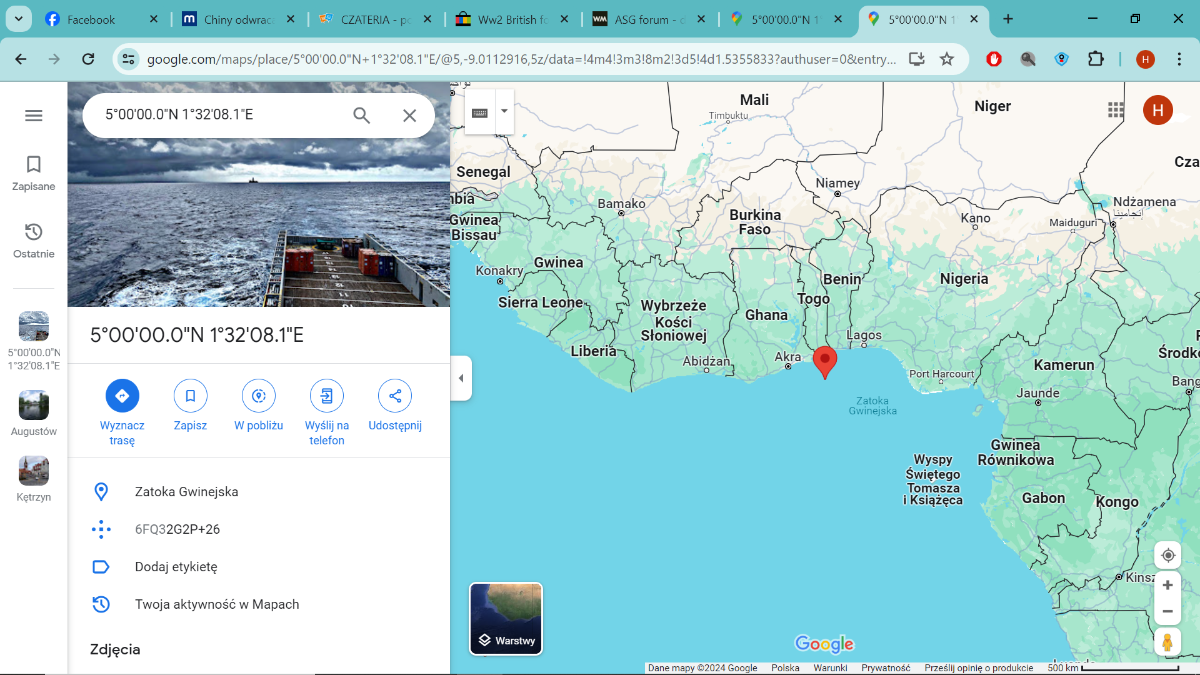Click the Udostępnij share icon
Viewport: 1200px width, 675px height.
coord(395,396)
